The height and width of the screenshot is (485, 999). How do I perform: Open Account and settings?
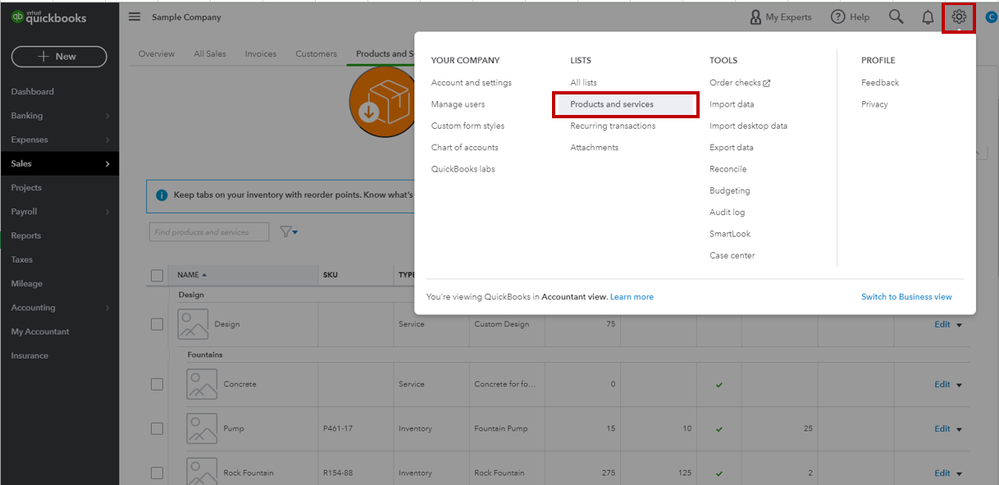pos(471,83)
